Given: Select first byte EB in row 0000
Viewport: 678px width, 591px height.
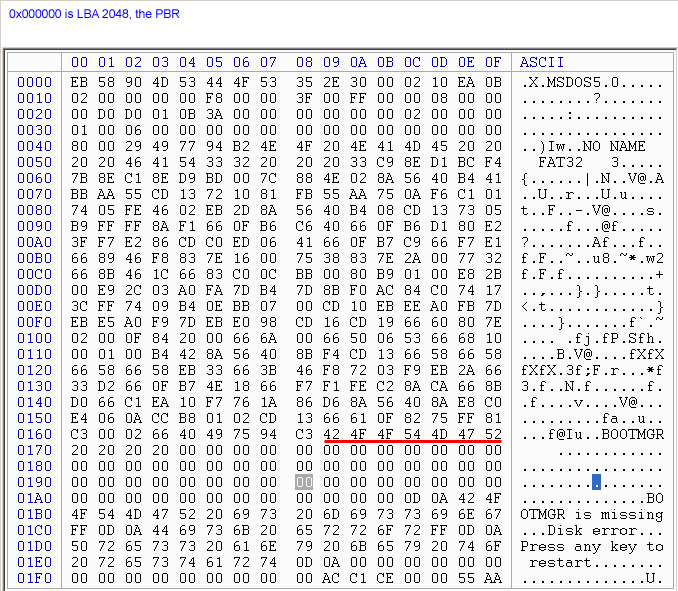Looking at the screenshot, I should tap(79, 82).
